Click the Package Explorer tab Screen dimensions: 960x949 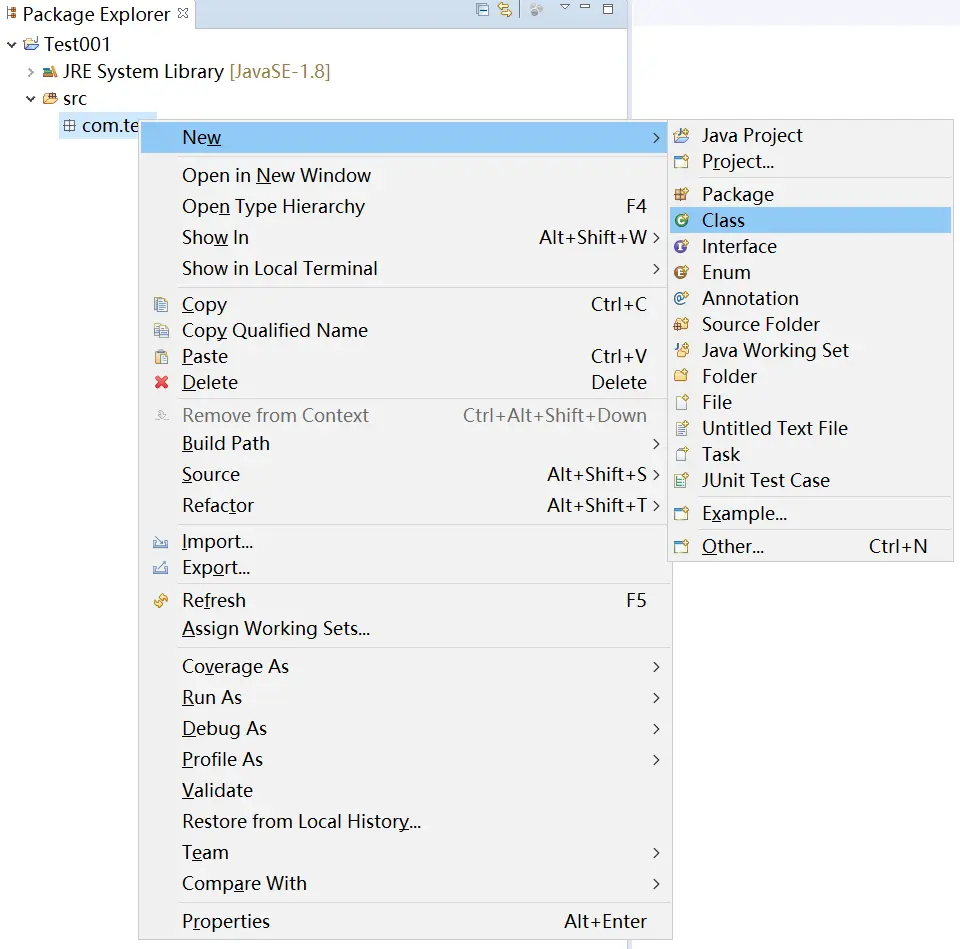click(97, 13)
